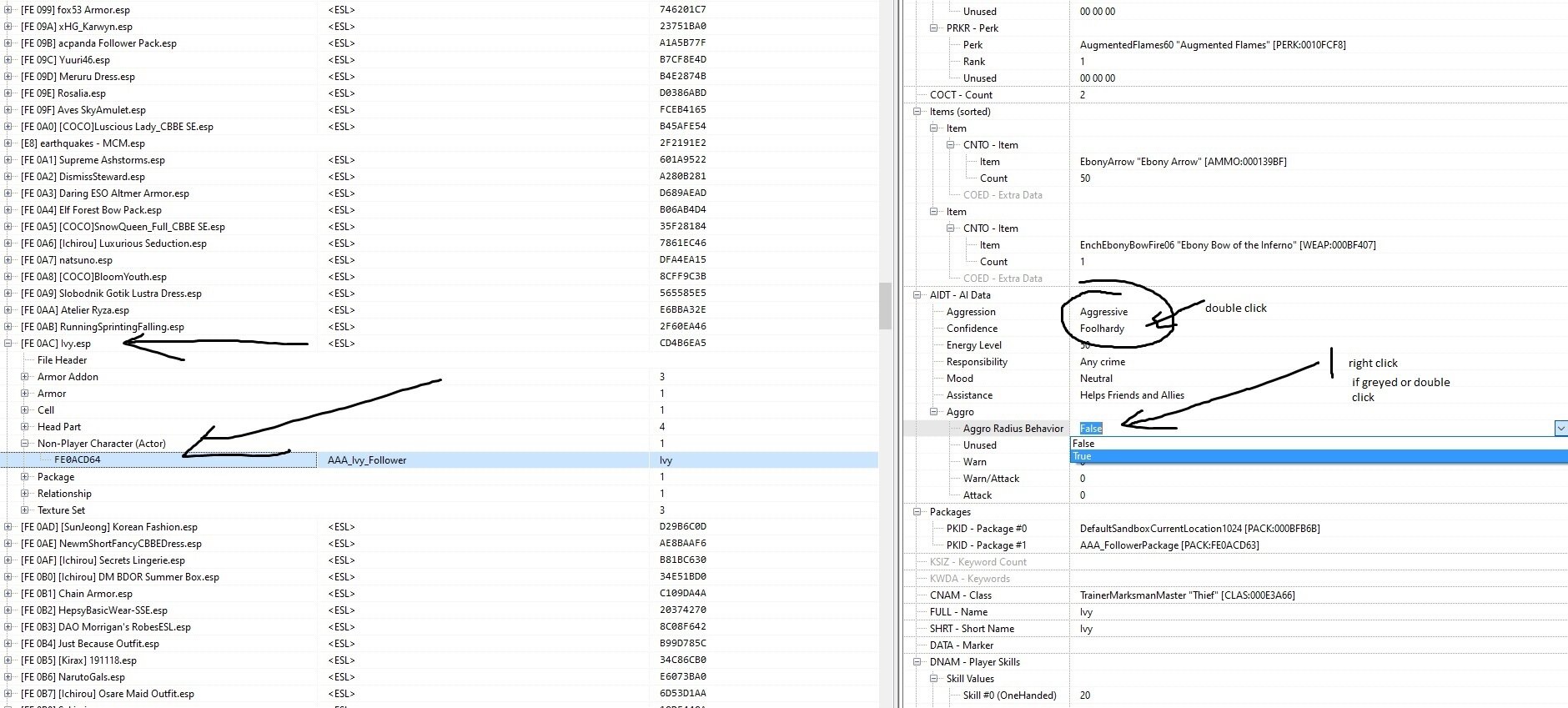Viewport: 1568px width, 708px height.
Task: Click the Aggression value 'Aggressive'
Action: pyautogui.click(x=1103, y=312)
